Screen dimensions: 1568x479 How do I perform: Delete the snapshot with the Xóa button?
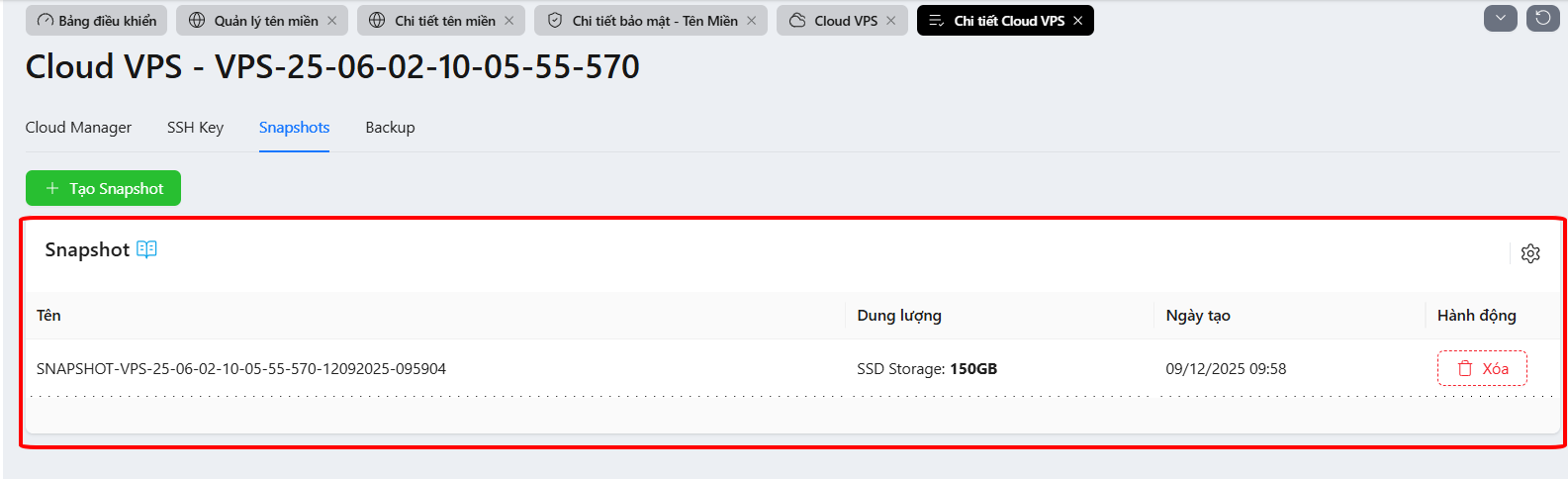(x=1482, y=368)
